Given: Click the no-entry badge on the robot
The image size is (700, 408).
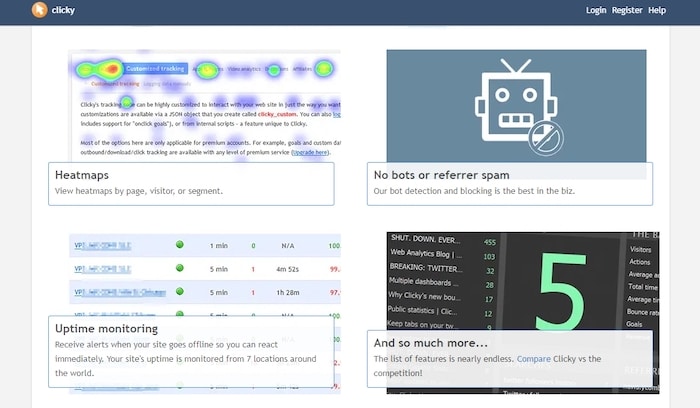Looking at the screenshot, I should click(x=546, y=138).
